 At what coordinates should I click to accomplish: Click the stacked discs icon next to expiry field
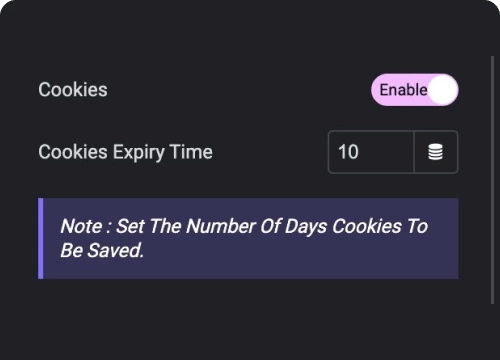435,152
